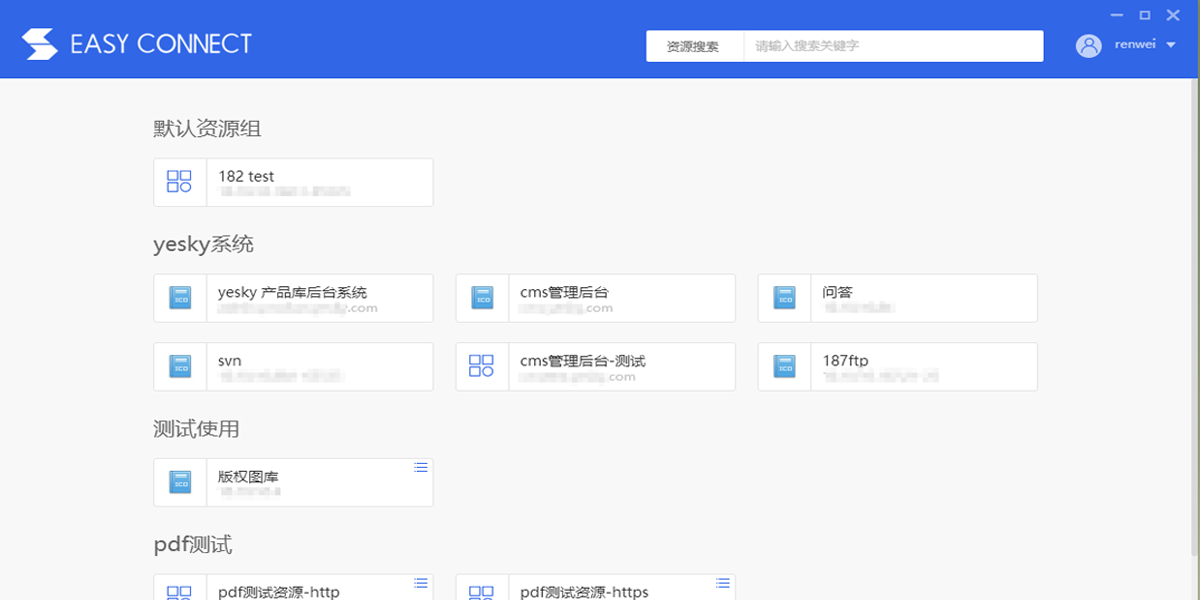Expand the pdf测试资源-https list menu icon
Viewport: 1200px width, 600px height.
point(723,583)
